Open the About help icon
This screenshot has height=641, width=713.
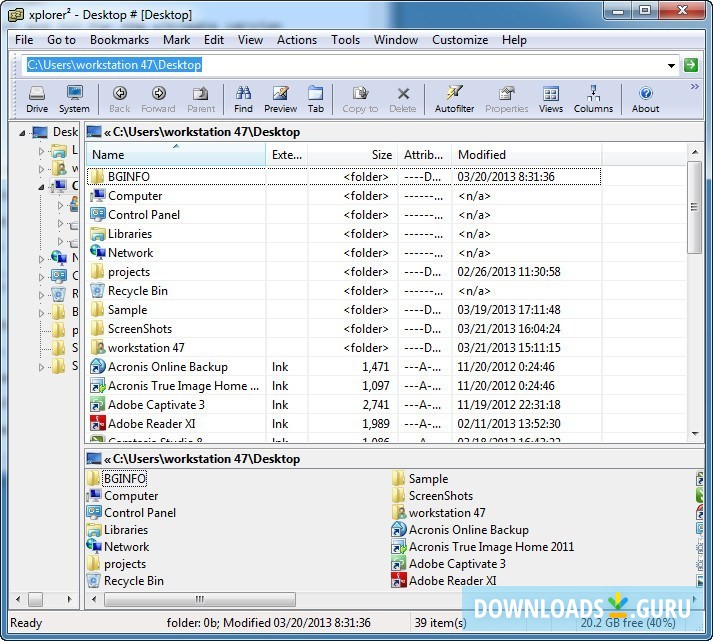645,99
